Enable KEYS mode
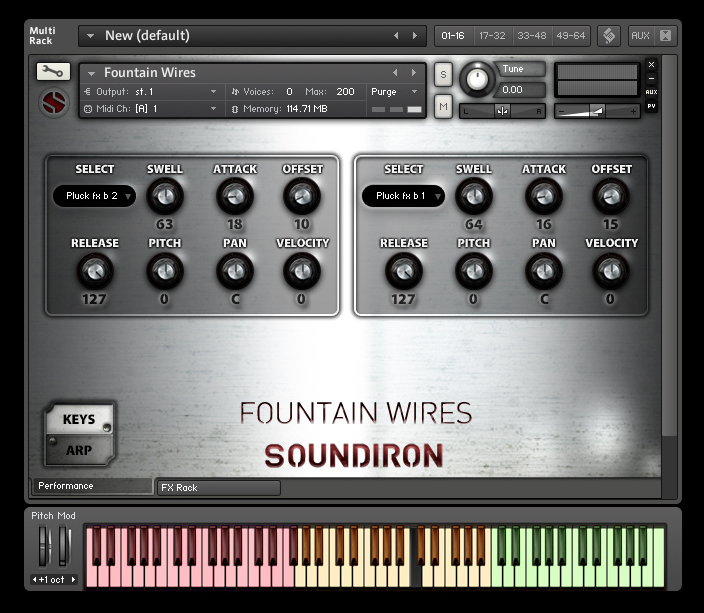The height and width of the screenshot is (613, 704). pos(79,419)
